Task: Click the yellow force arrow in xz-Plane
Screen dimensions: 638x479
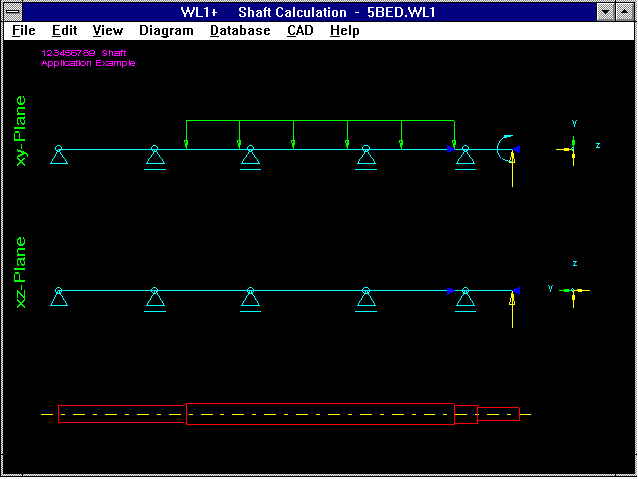Action: 512,310
